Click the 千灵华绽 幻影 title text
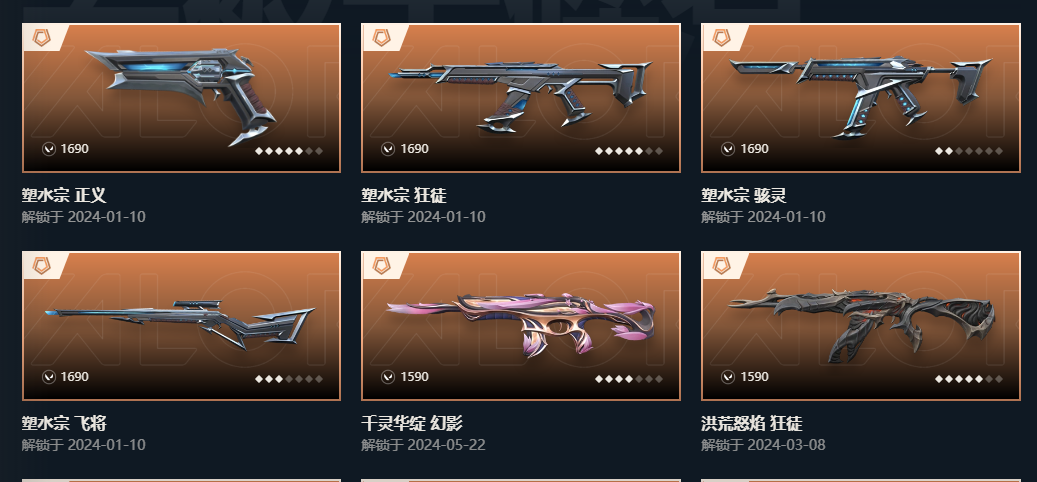This screenshot has width=1037, height=482. [412, 422]
